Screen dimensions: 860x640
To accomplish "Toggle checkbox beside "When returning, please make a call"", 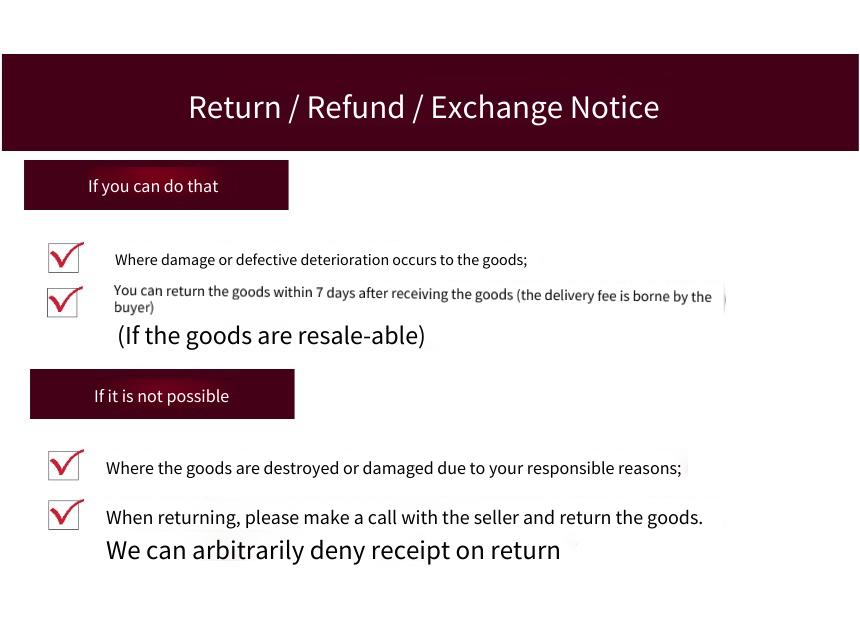I will tap(64, 514).
